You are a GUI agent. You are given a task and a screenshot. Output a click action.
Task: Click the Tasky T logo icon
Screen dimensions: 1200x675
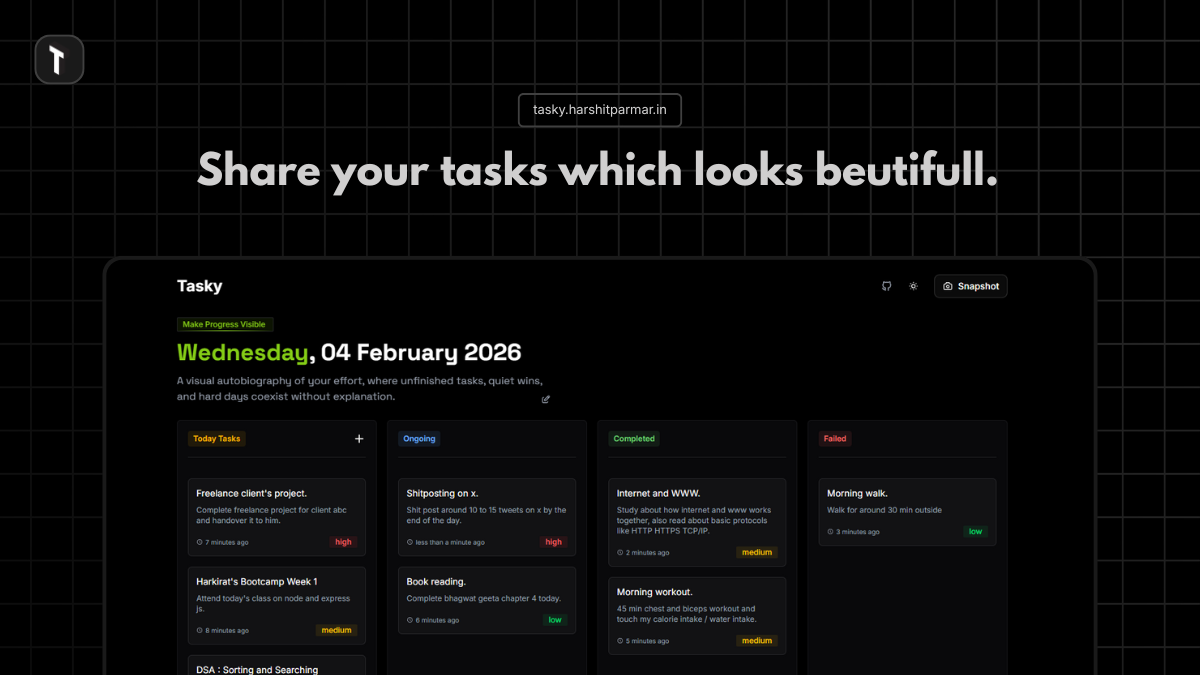pos(59,59)
